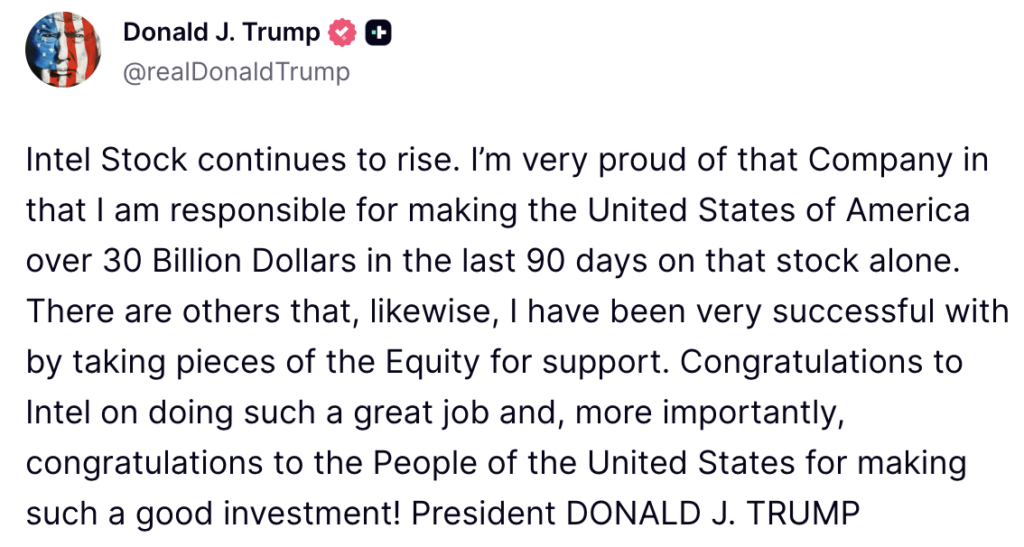The width and height of the screenshot is (1024, 547).
Task: Click the red verified checkmark badge
Action: click(343, 33)
